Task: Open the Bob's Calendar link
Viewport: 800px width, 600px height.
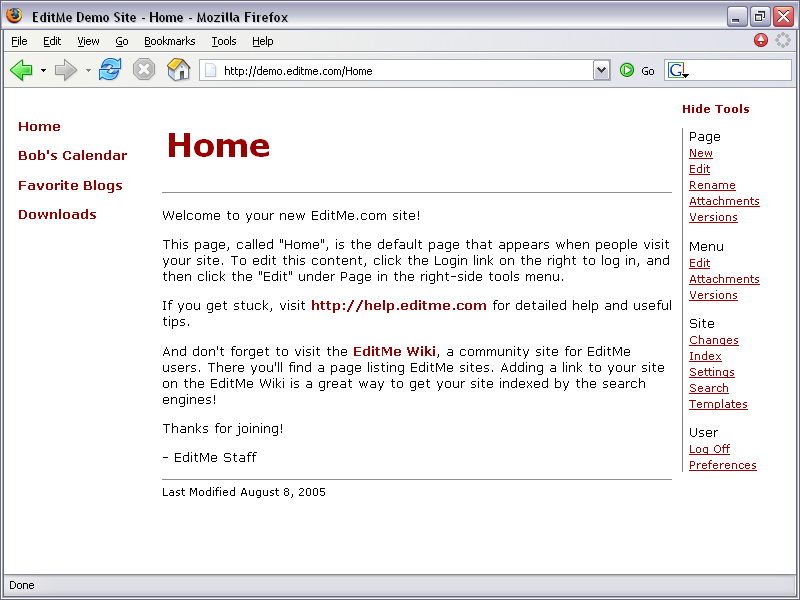Action: [x=72, y=156]
